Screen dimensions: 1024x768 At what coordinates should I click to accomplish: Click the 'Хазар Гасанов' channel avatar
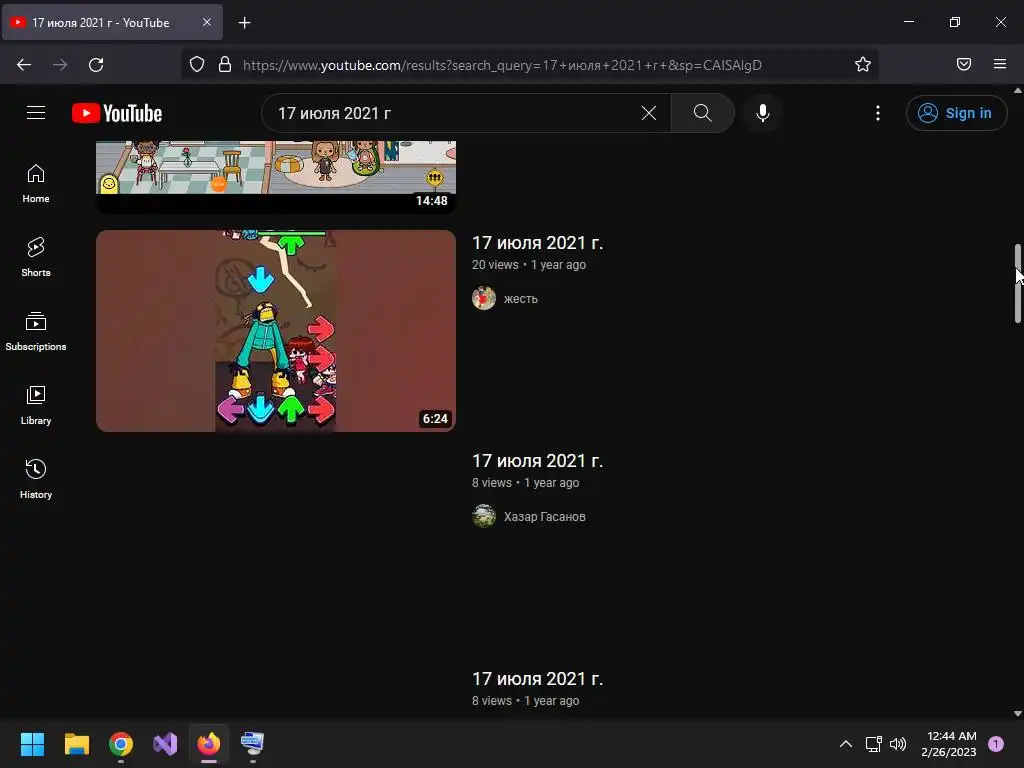(484, 517)
